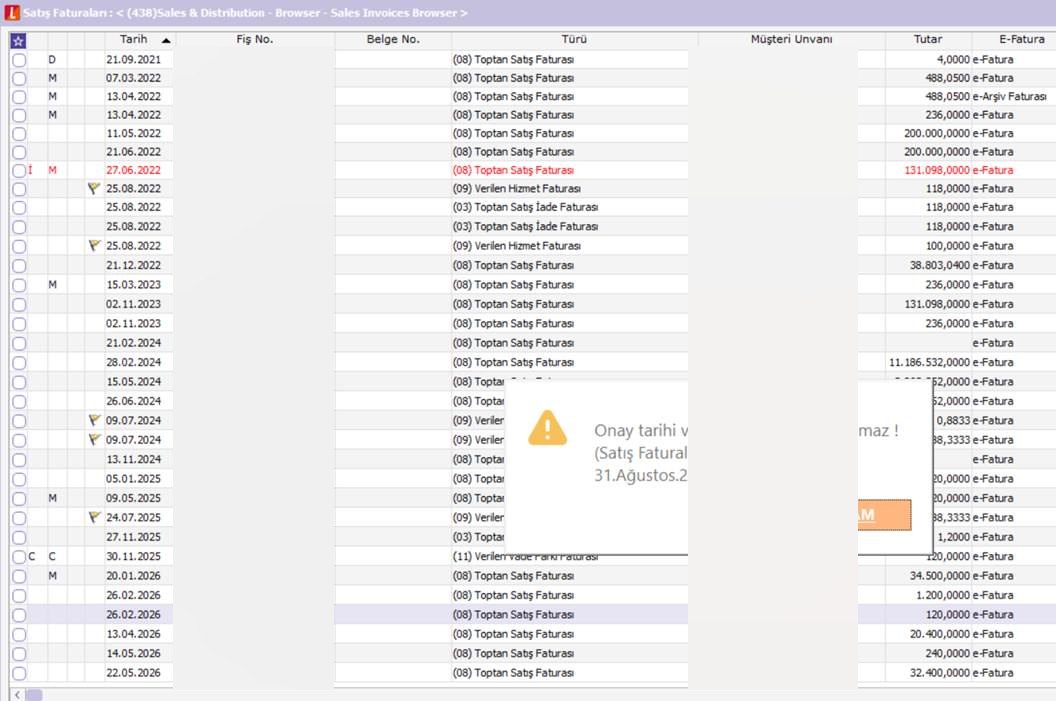This screenshot has width=1056, height=701.
Task: Click the ascending sort arrow beside Tarih
Action: coord(166,40)
